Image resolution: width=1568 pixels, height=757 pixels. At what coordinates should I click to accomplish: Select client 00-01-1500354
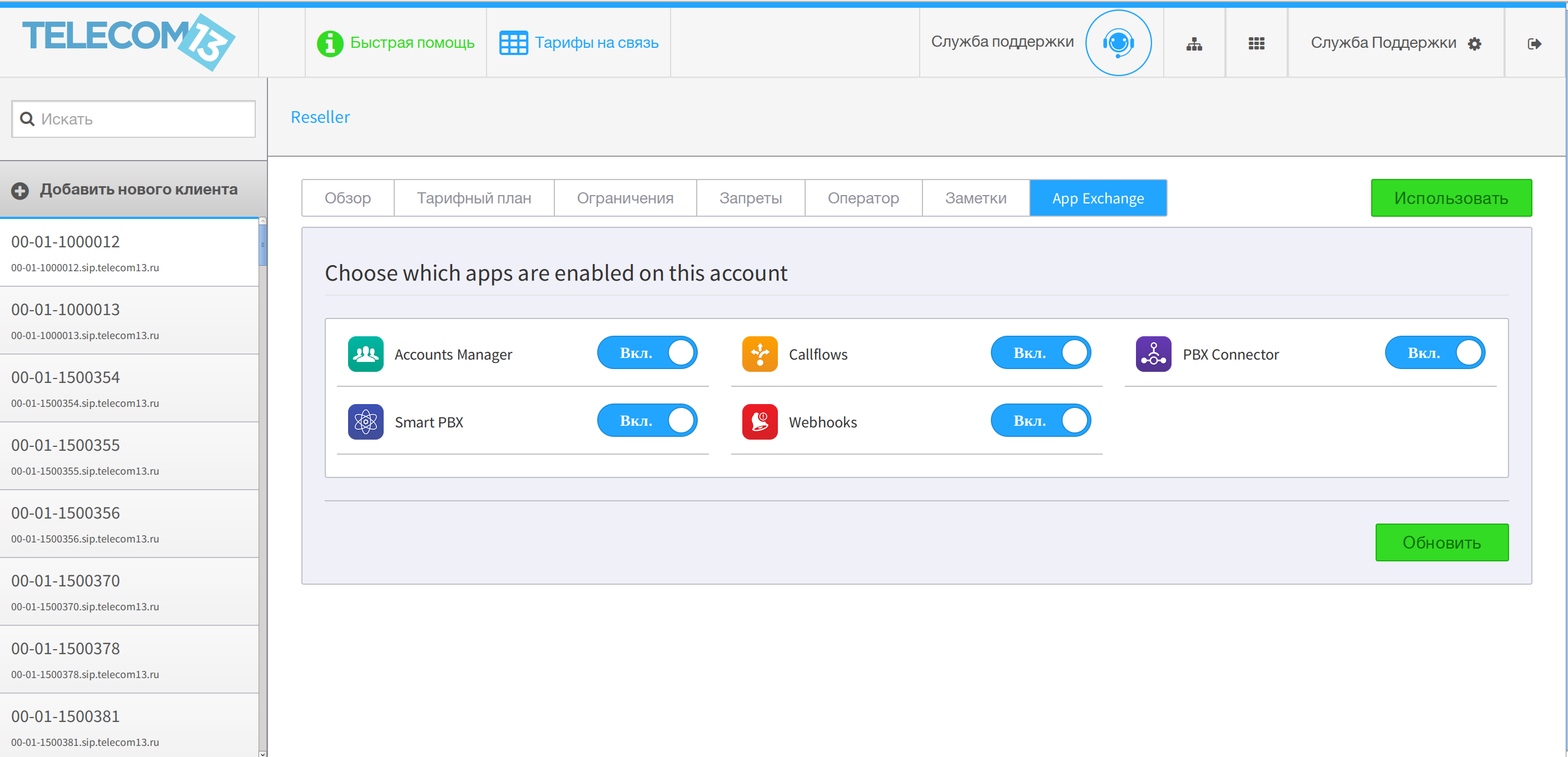pyautogui.click(x=129, y=389)
